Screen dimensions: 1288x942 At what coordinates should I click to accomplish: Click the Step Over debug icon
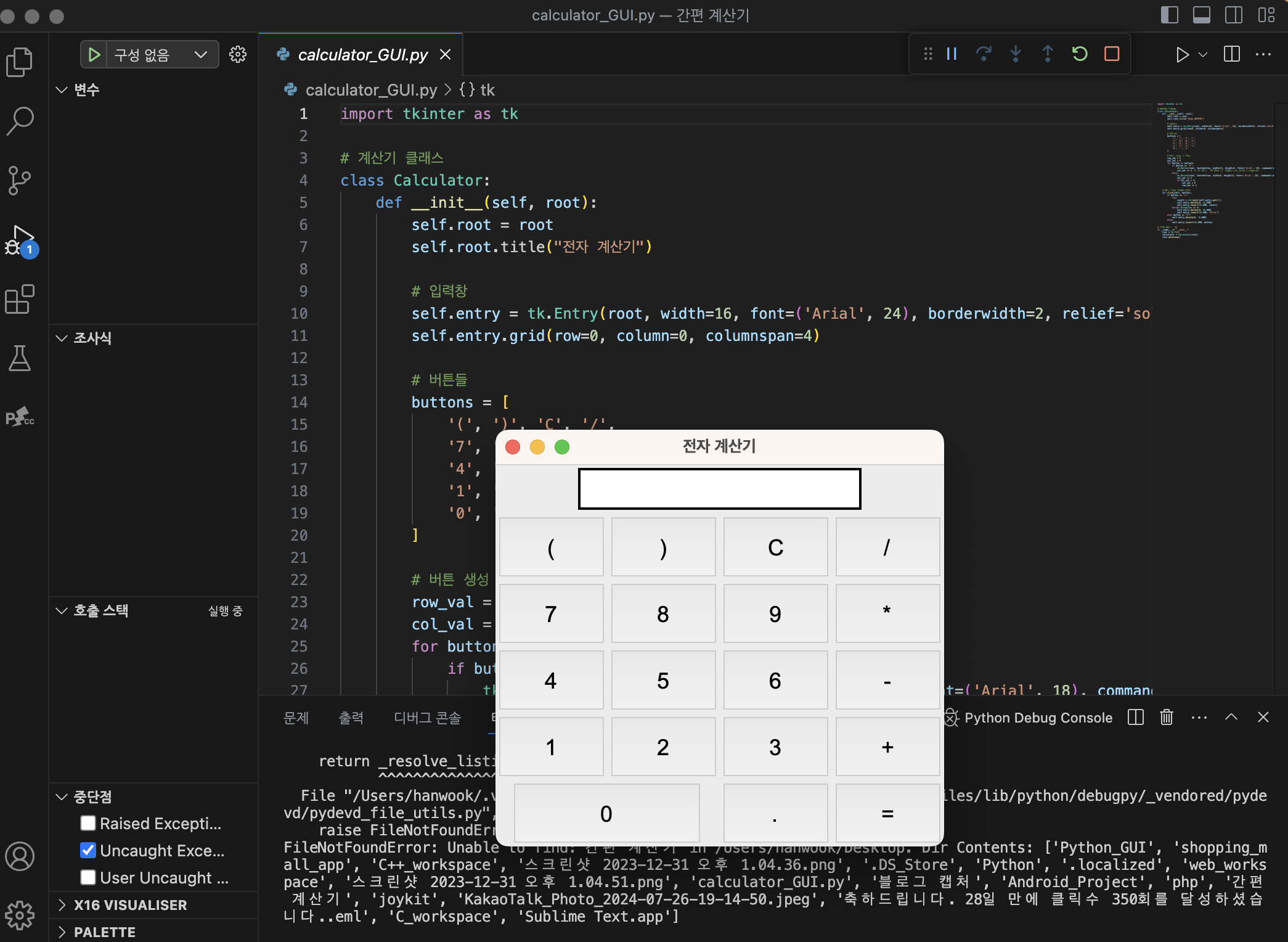984,54
